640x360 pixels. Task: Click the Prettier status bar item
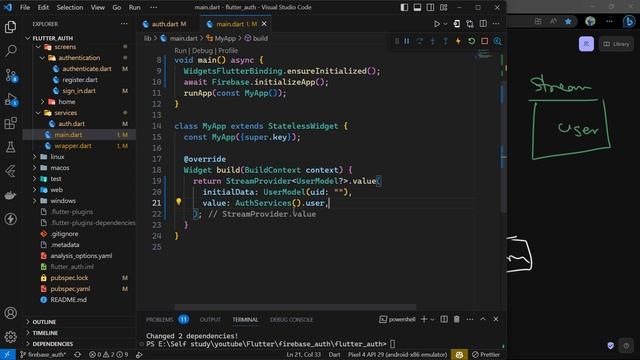tap(486, 355)
